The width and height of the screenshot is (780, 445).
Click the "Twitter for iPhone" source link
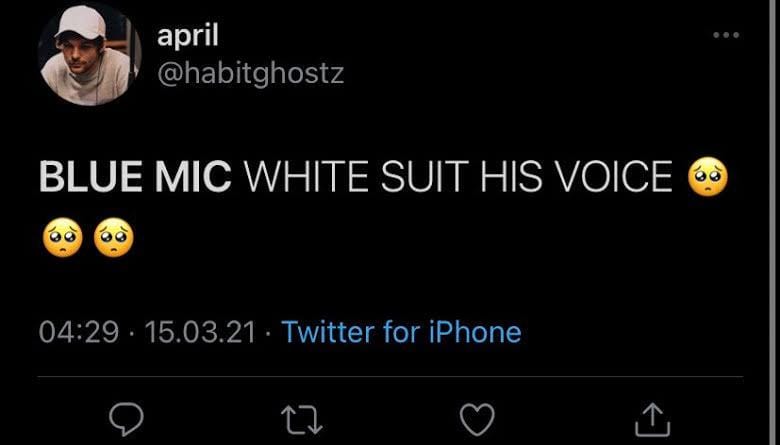click(x=401, y=332)
